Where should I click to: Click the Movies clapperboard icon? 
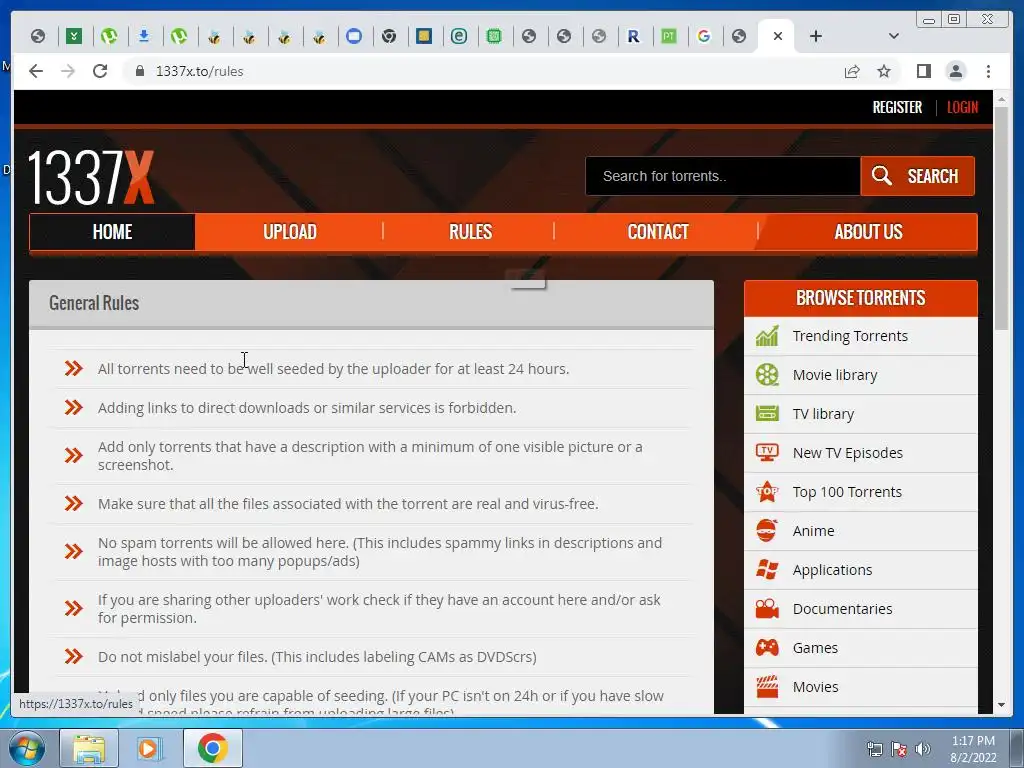click(767, 686)
